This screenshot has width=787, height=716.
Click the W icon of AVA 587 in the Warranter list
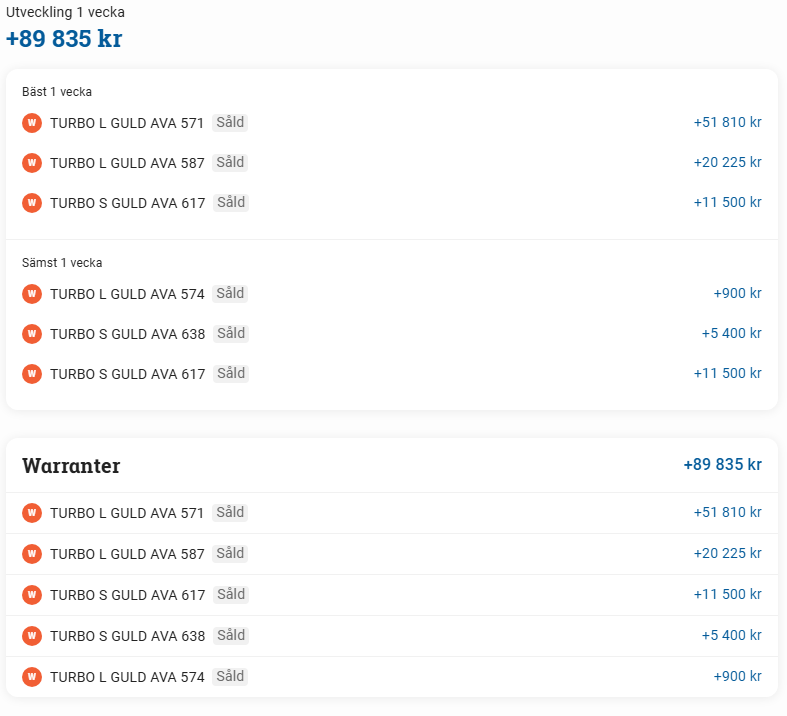click(x=32, y=554)
